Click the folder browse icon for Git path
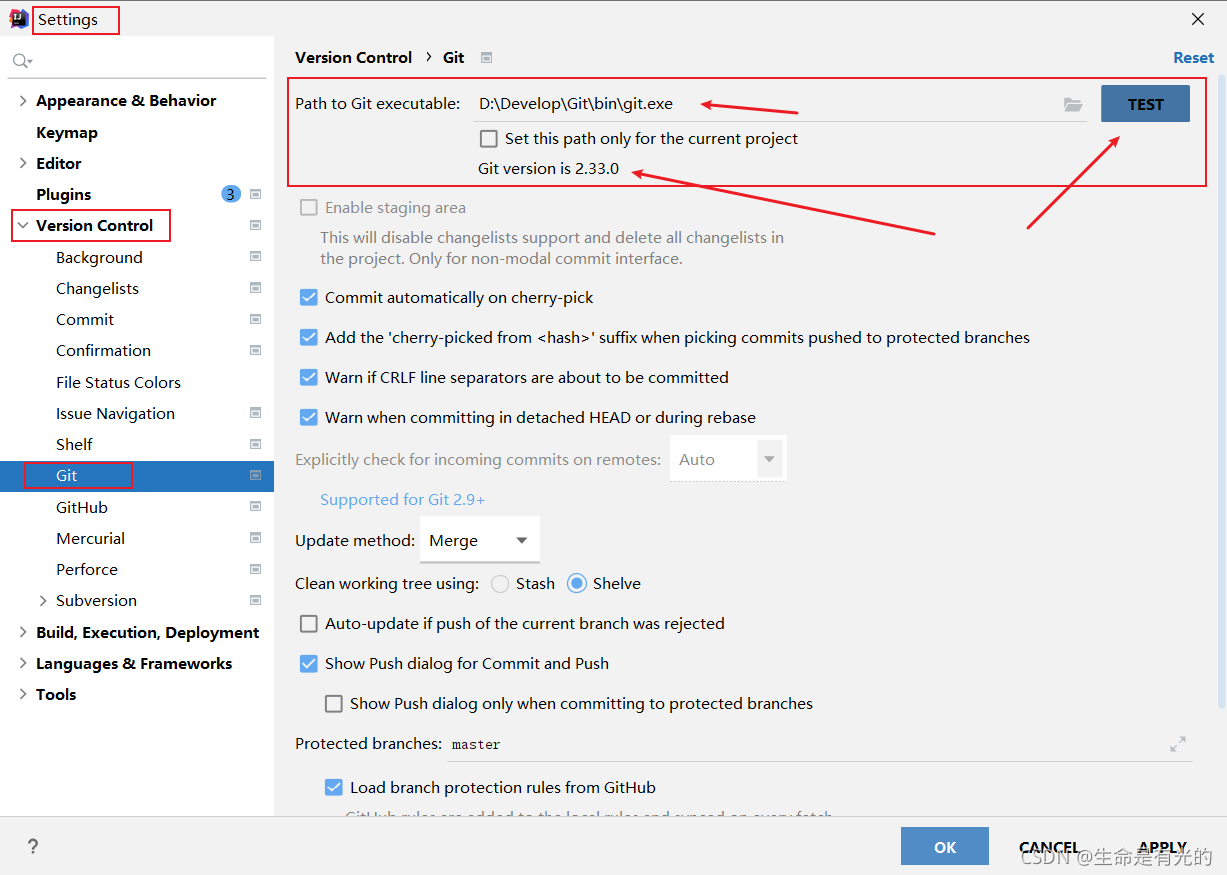Screen dimensions: 1227x875 (1073, 104)
